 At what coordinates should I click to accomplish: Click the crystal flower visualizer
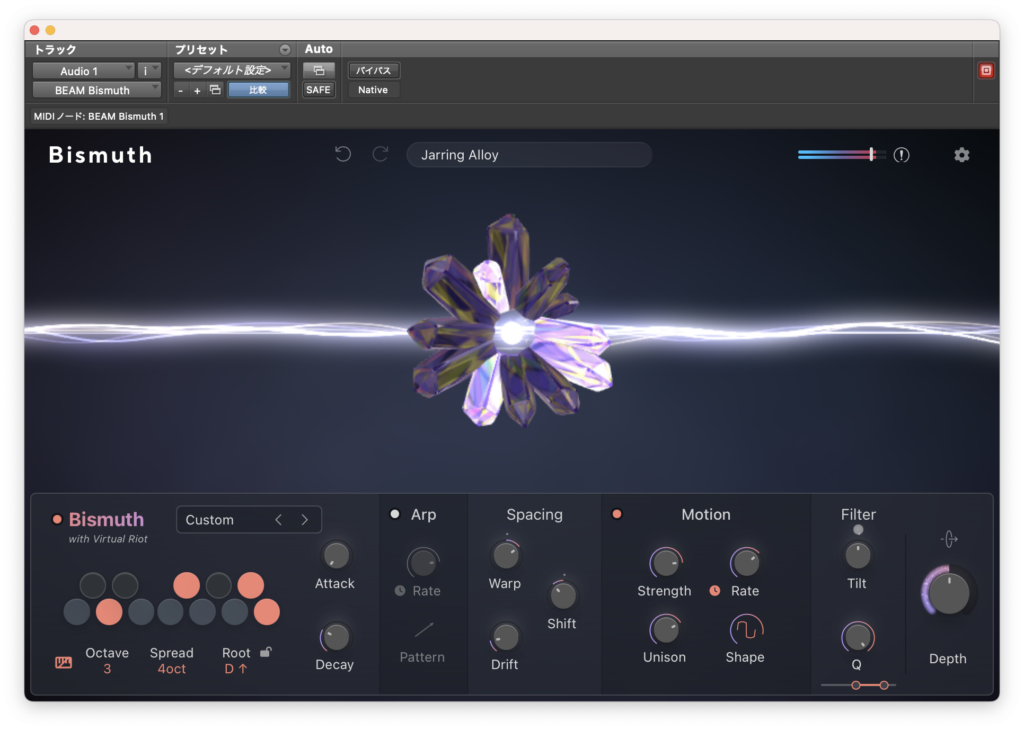(x=511, y=321)
